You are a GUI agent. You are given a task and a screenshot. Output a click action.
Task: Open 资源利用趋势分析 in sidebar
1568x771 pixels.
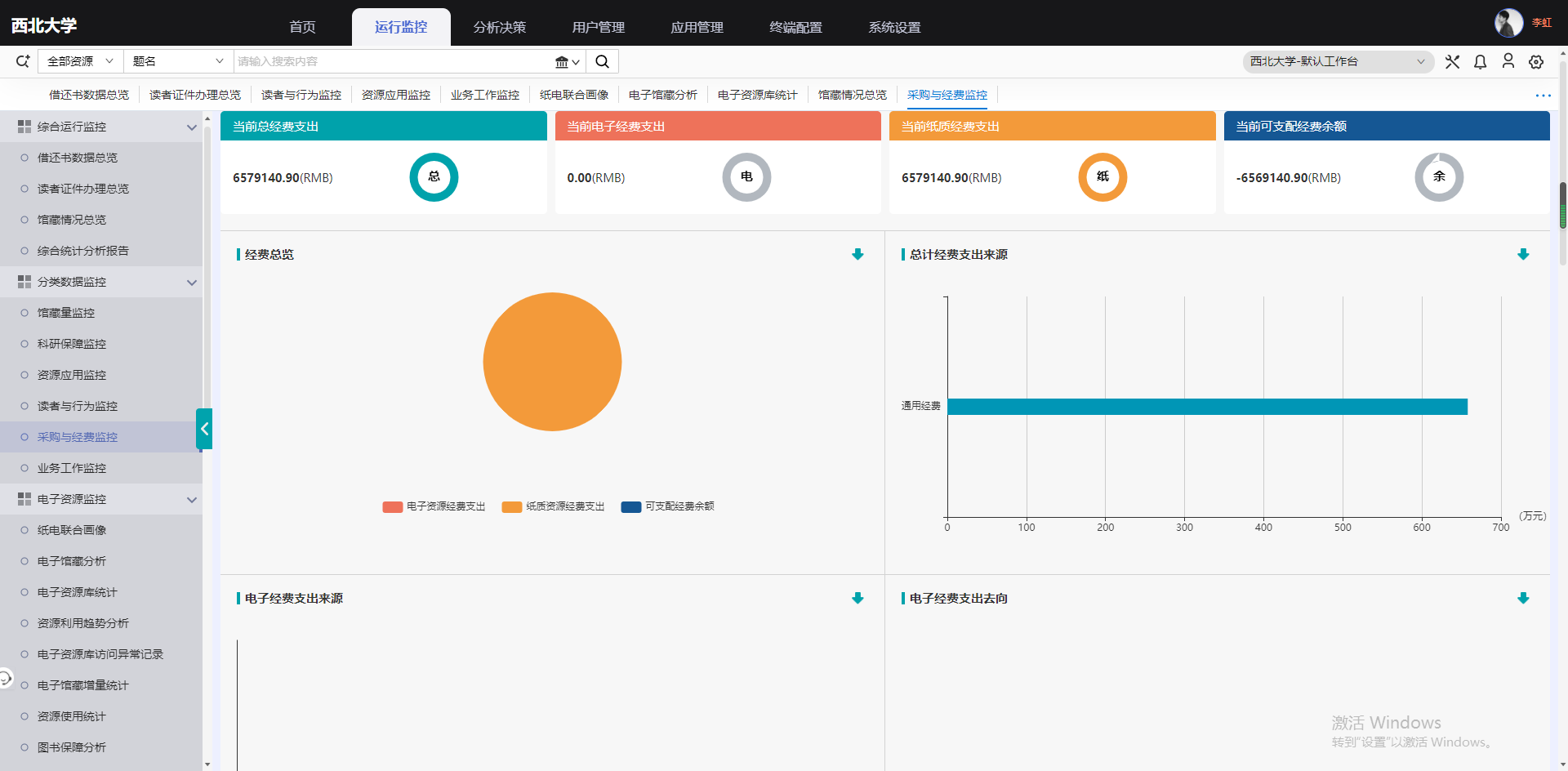(82, 623)
